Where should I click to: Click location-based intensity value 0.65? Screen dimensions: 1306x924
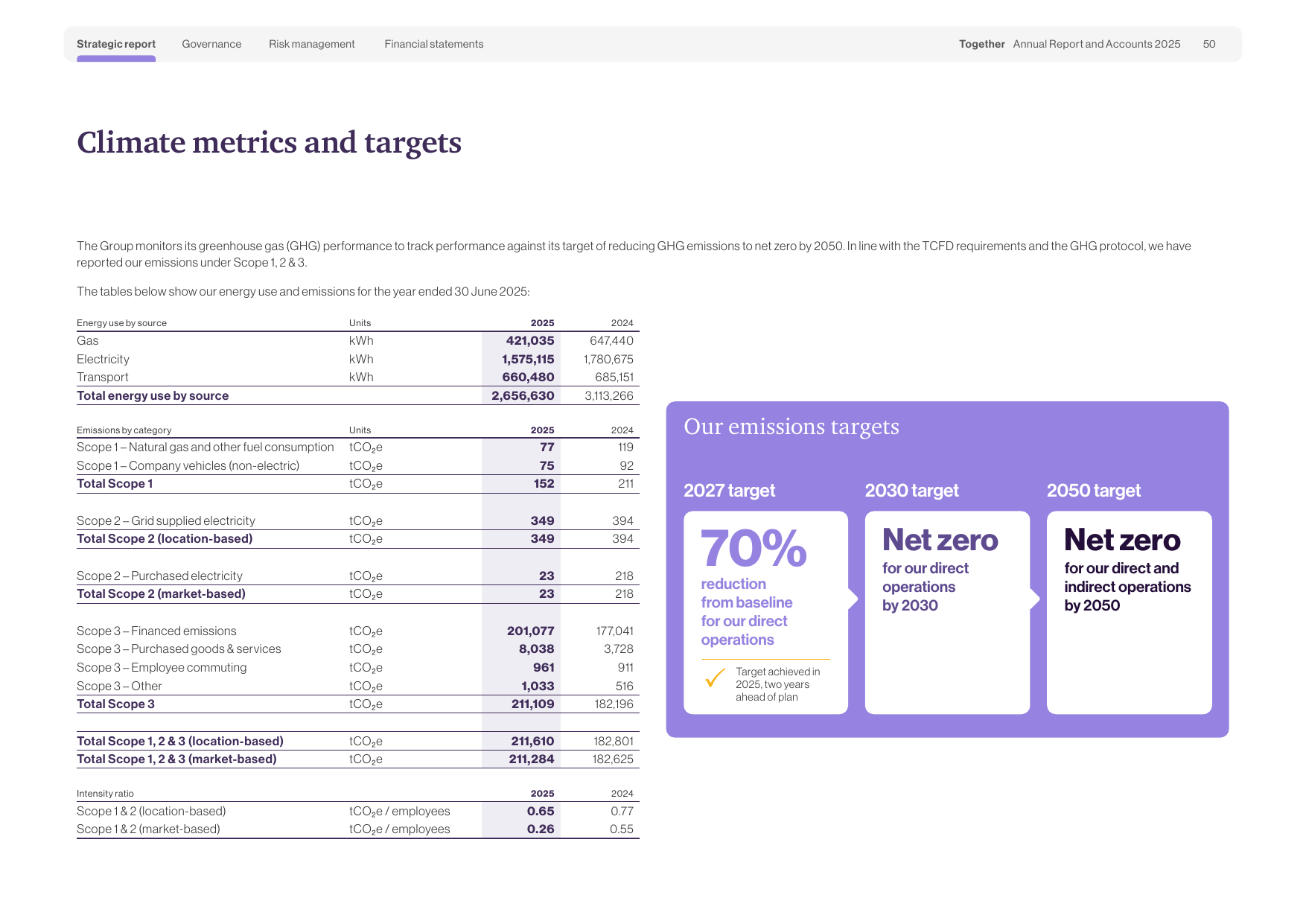(x=541, y=812)
